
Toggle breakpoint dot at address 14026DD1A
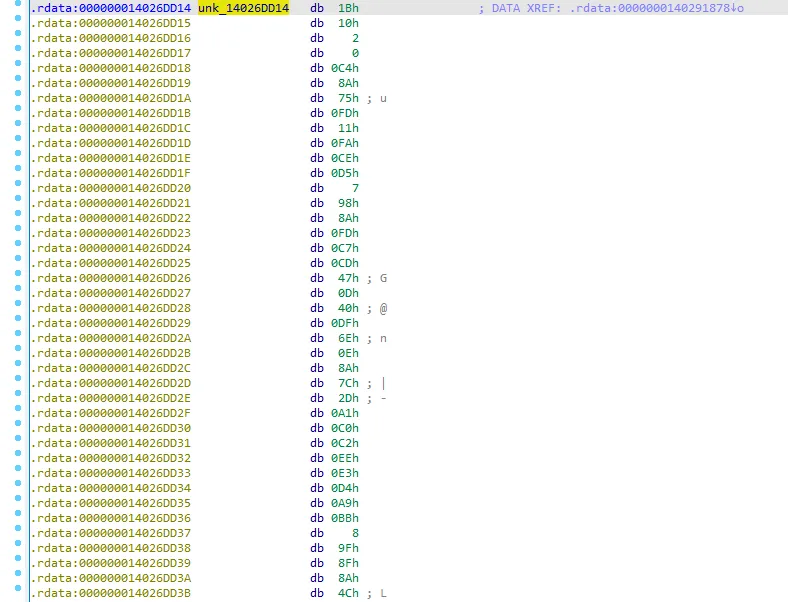(x=18, y=98)
